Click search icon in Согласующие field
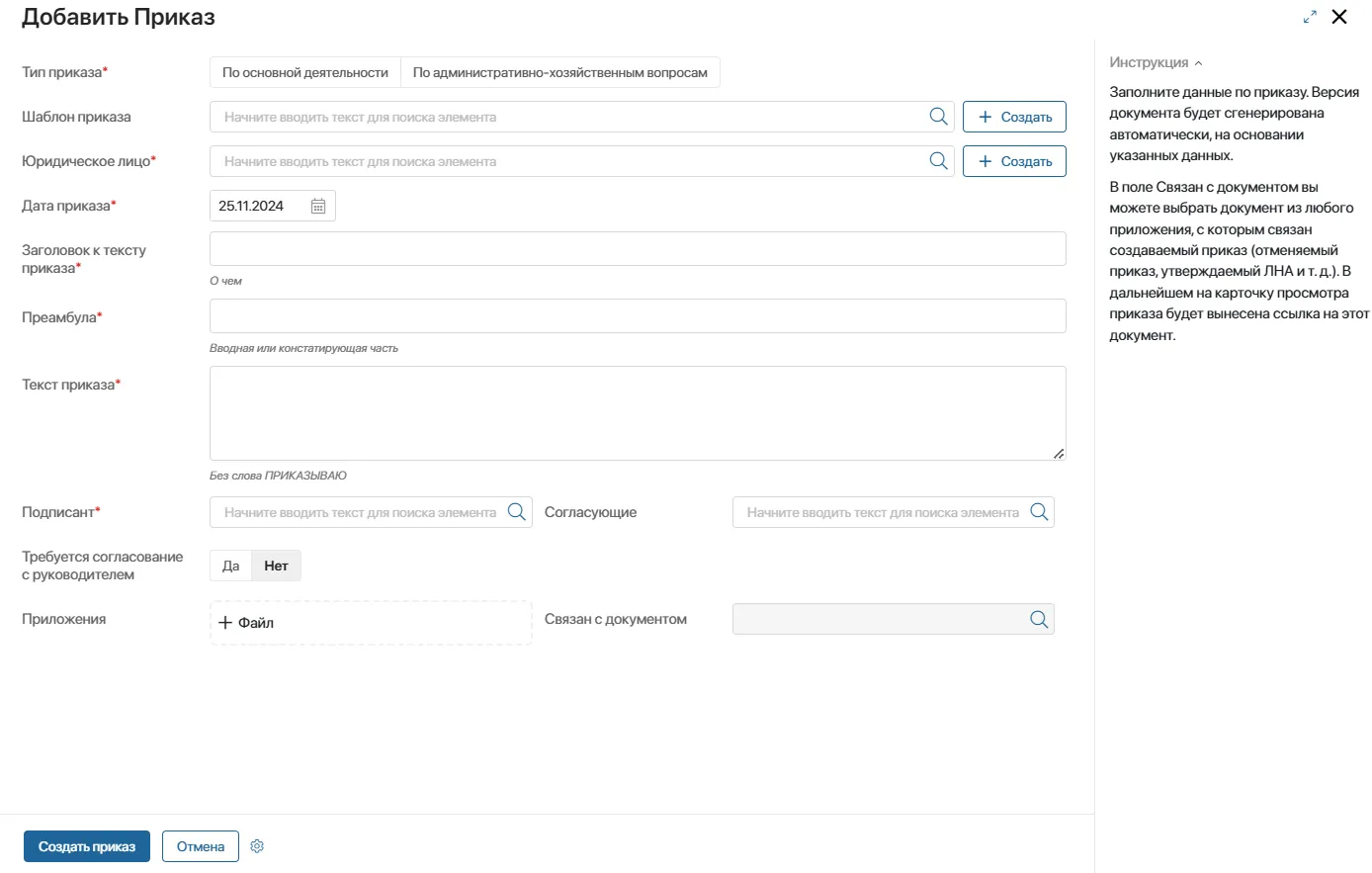The width and height of the screenshot is (1372, 873). tap(1039, 512)
